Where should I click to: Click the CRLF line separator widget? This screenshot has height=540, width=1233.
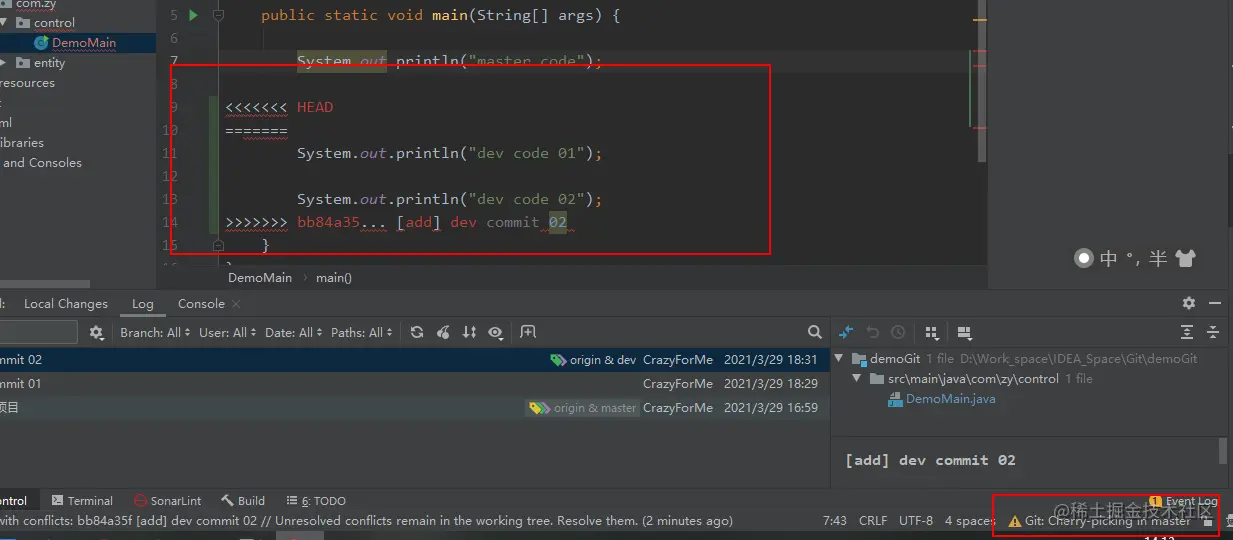coord(872,520)
